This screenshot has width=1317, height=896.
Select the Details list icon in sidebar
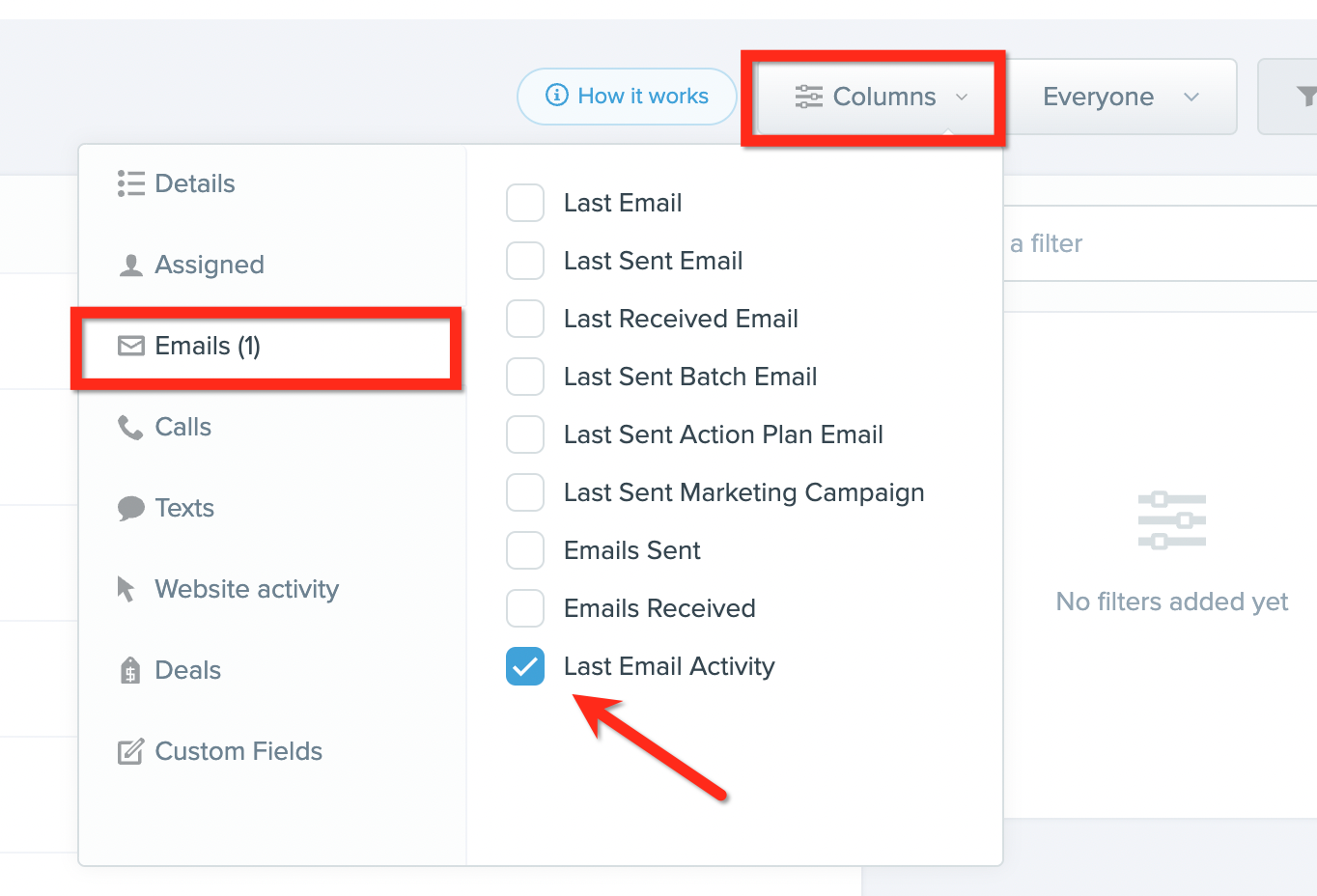[x=129, y=183]
